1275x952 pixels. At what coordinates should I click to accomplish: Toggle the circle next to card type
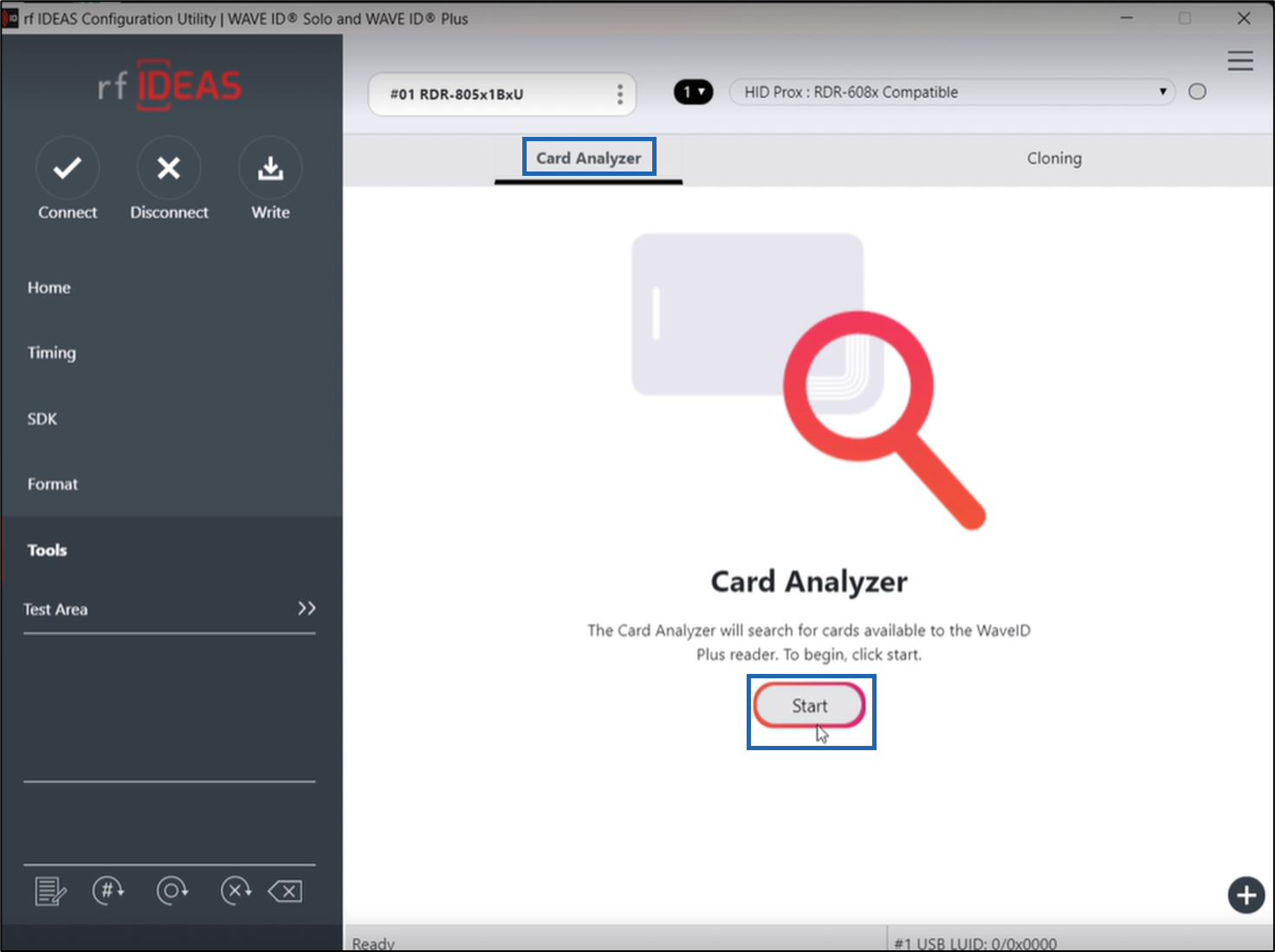1197,92
